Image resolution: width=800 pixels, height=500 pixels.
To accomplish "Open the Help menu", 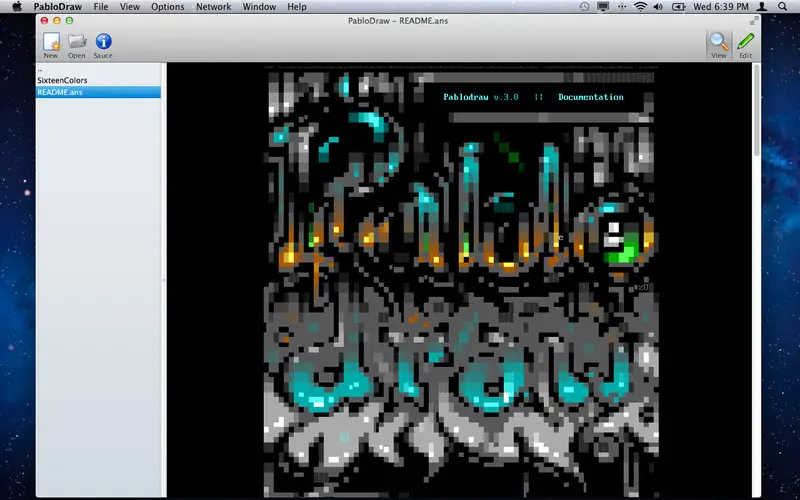I will pos(297,7).
